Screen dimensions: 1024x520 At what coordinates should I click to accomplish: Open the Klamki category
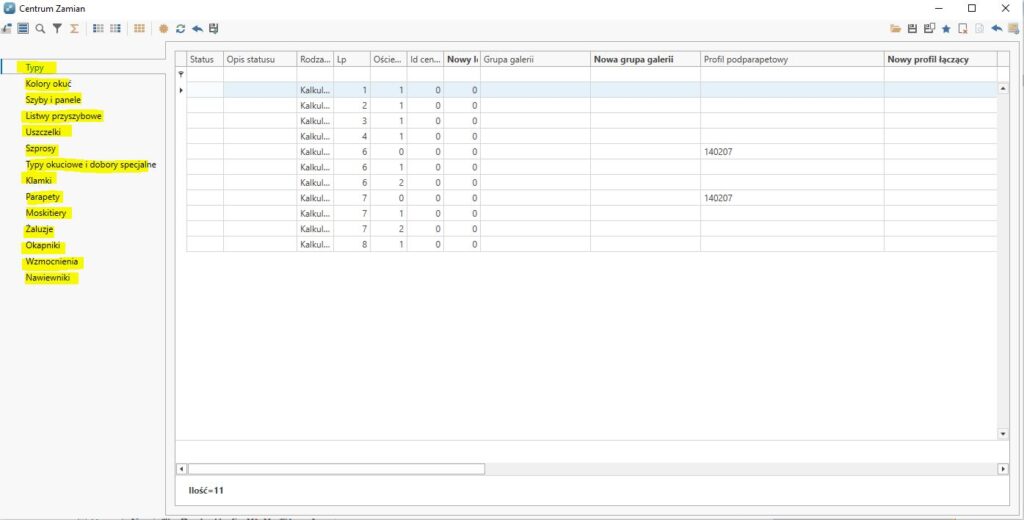click(39, 180)
